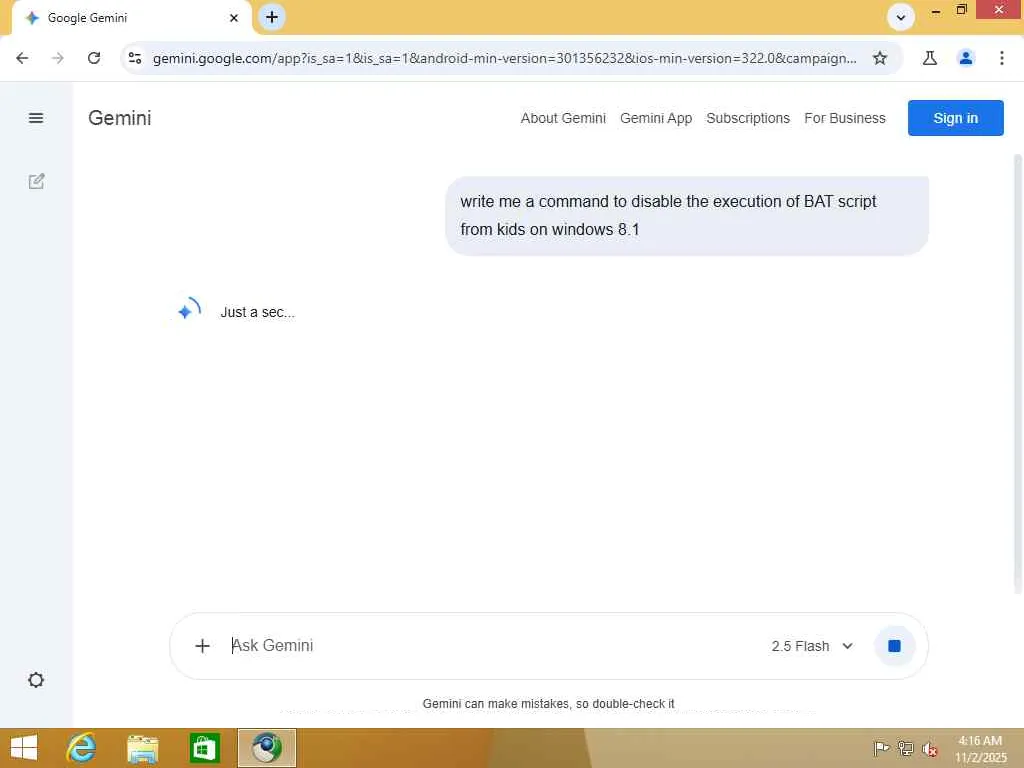This screenshot has width=1024, height=768.
Task: Go back with the browser back arrow
Action: (x=22, y=58)
